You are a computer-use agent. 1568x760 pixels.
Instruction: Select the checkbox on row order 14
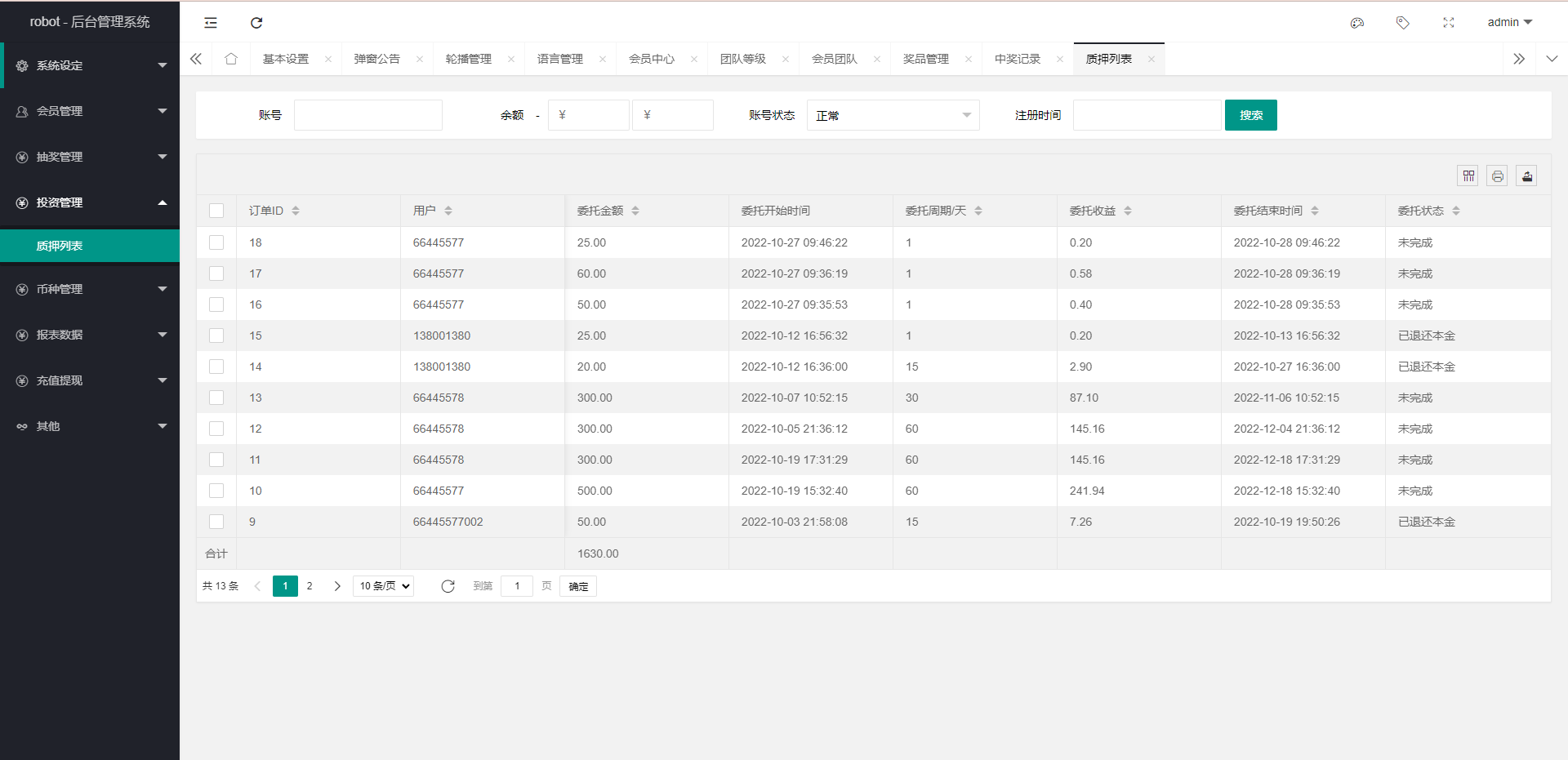[x=216, y=367]
